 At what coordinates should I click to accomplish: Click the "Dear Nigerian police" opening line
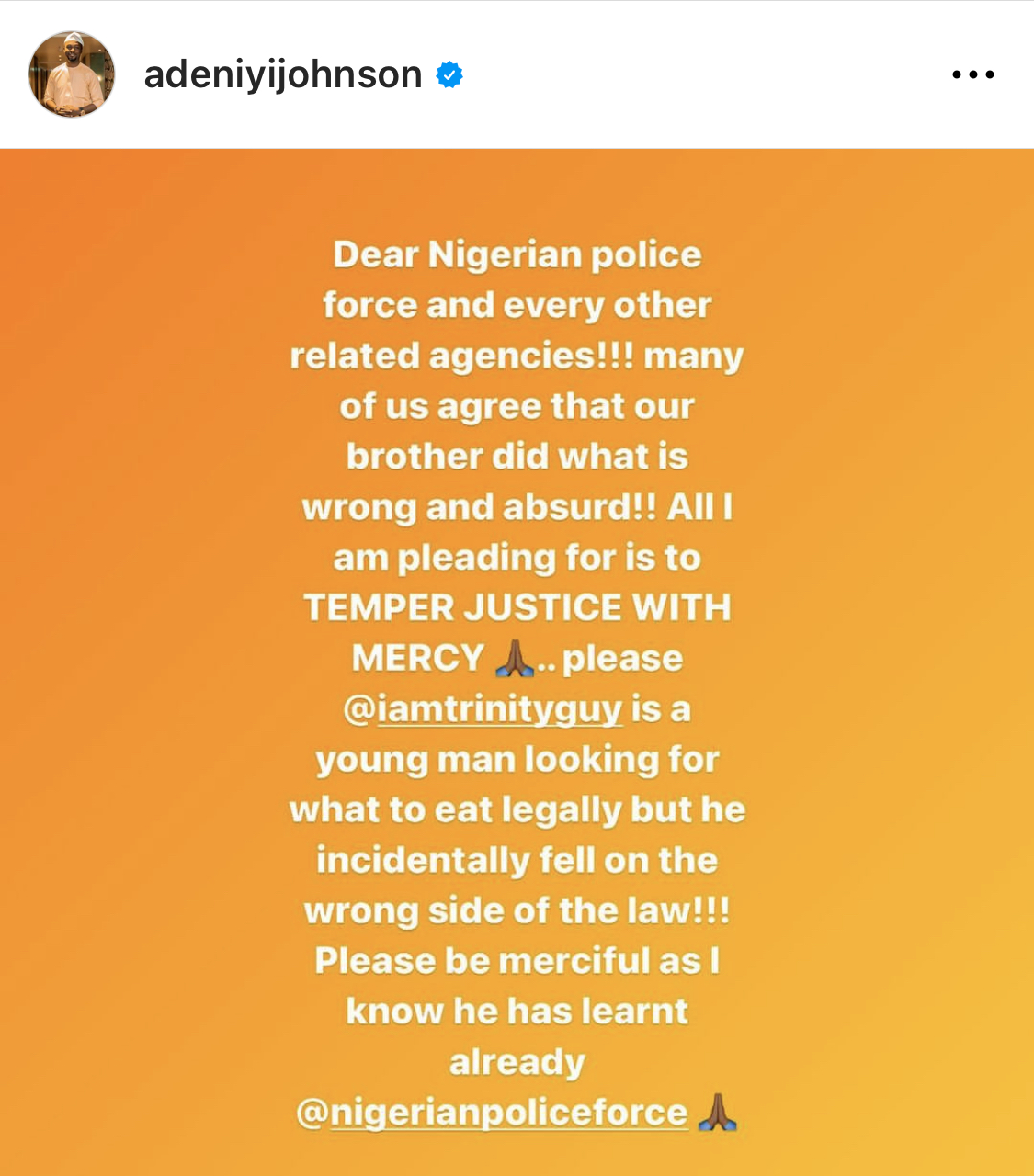point(517,254)
